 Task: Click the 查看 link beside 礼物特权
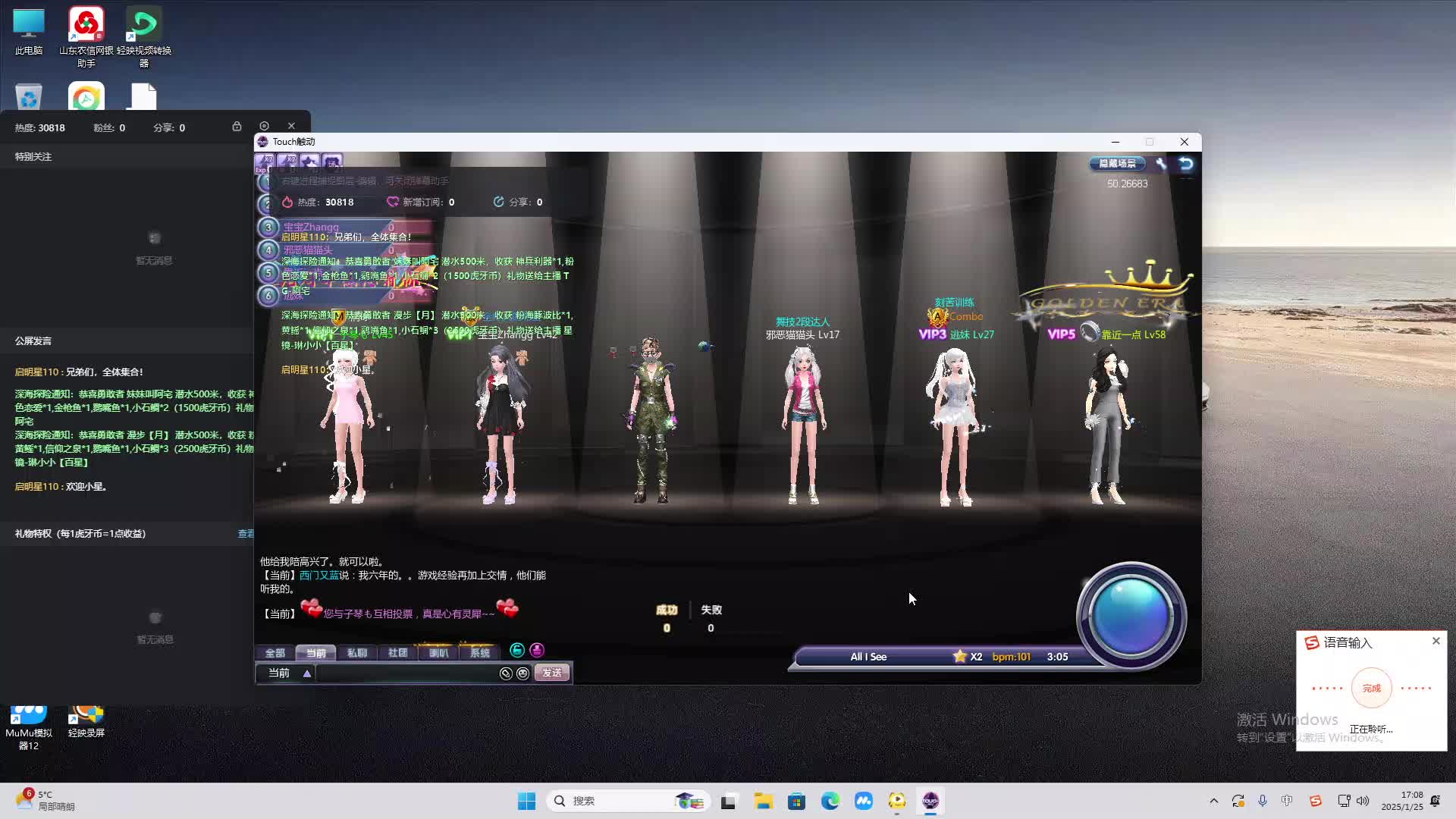(x=246, y=534)
